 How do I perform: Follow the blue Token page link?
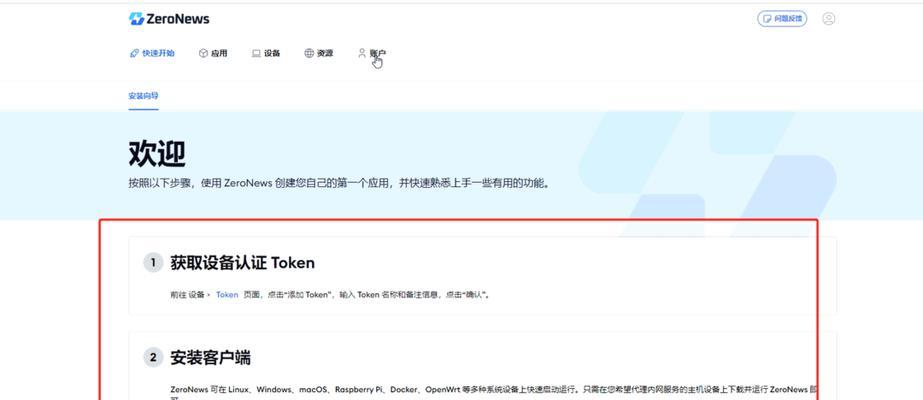[227, 295]
